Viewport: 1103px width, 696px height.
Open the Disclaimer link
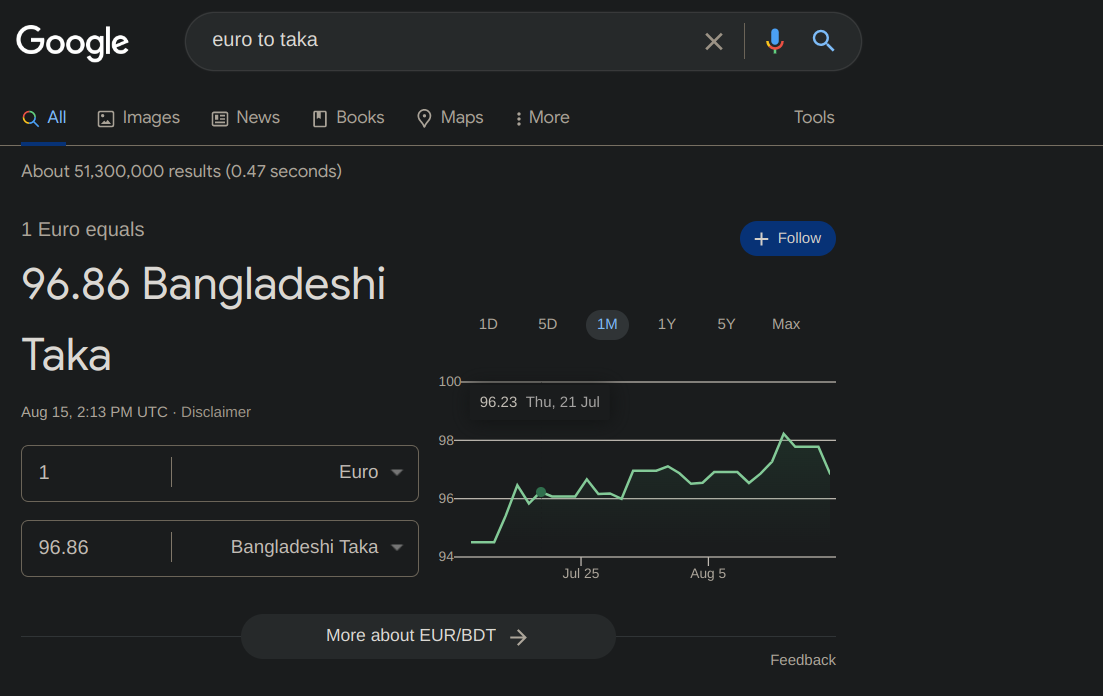216,412
